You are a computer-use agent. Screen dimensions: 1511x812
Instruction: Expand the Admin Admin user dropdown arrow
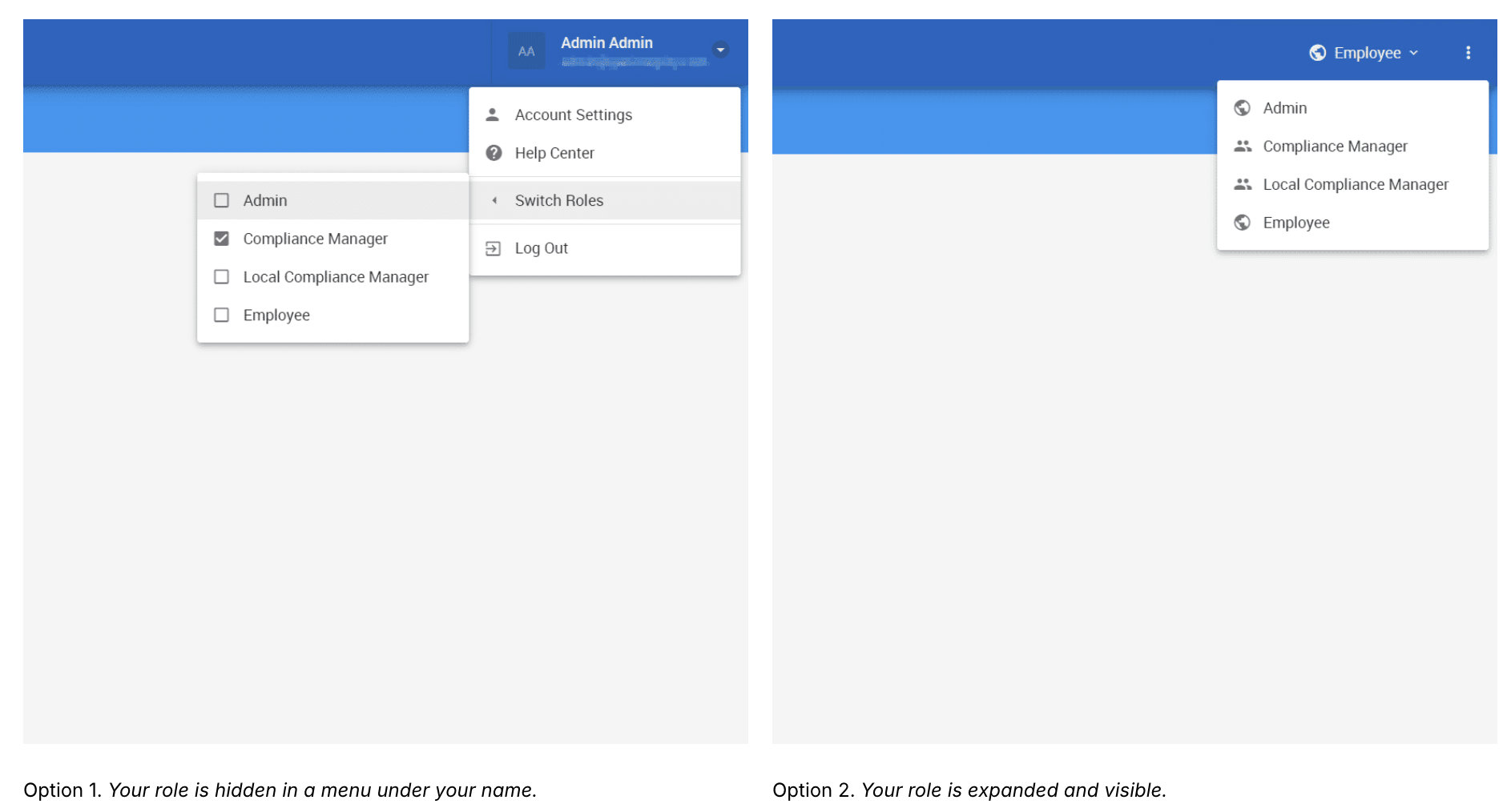pos(720,50)
